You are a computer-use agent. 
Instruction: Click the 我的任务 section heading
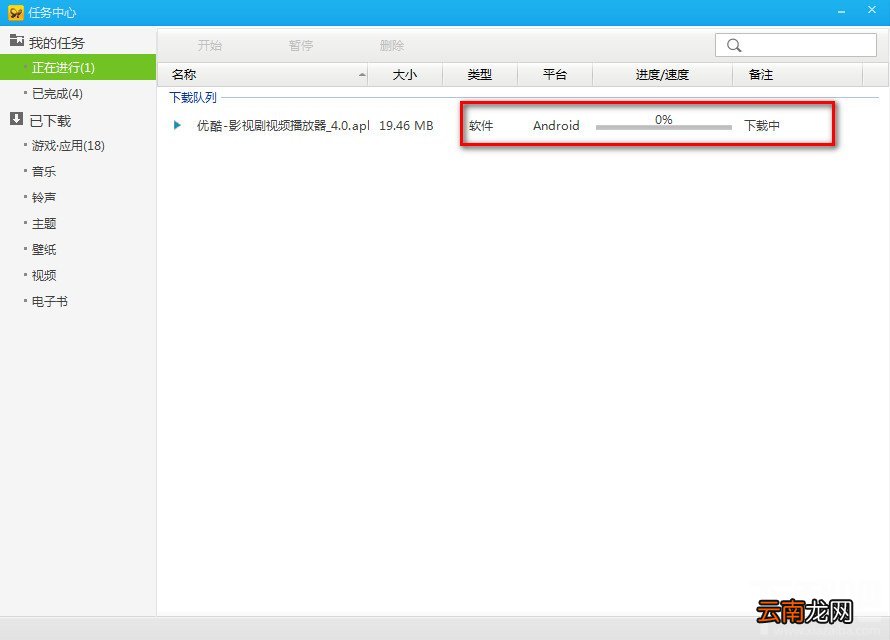[x=57, y=43]
